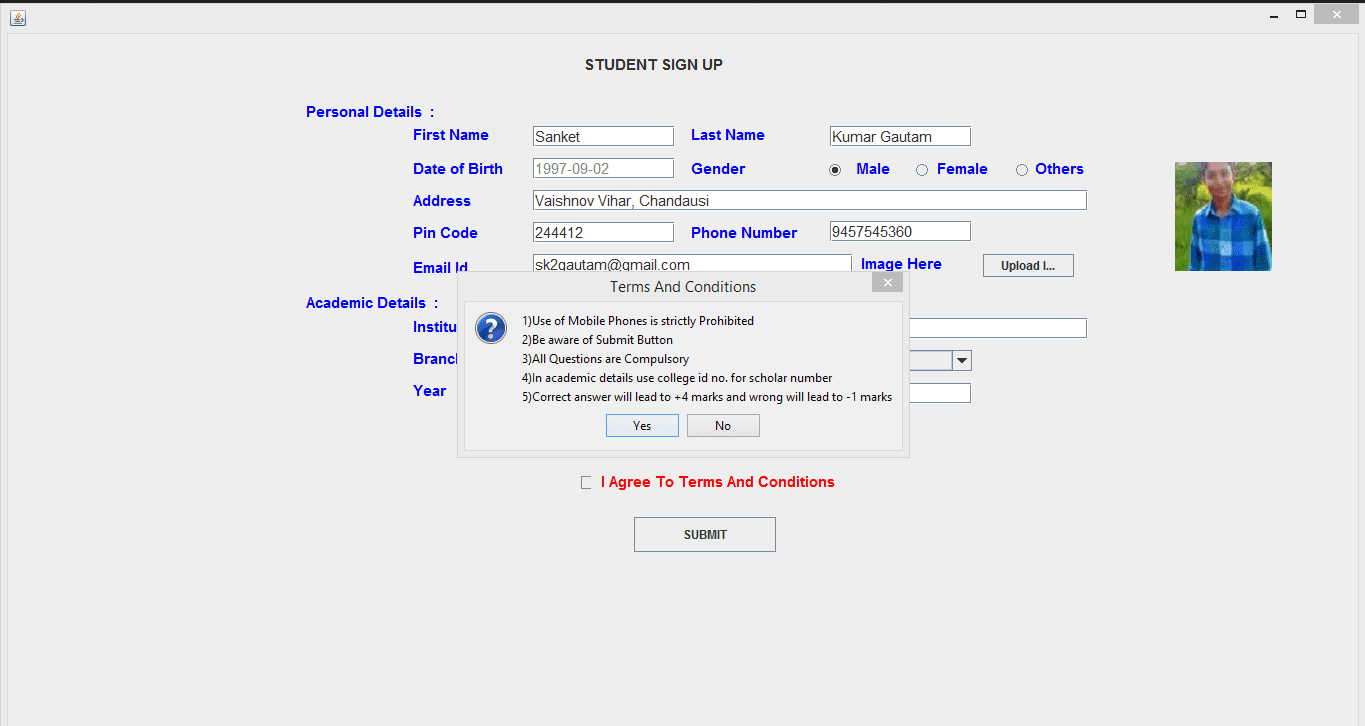Open the Branch dropdown list
1365x726 pixels.
click(x=960, y=360)
